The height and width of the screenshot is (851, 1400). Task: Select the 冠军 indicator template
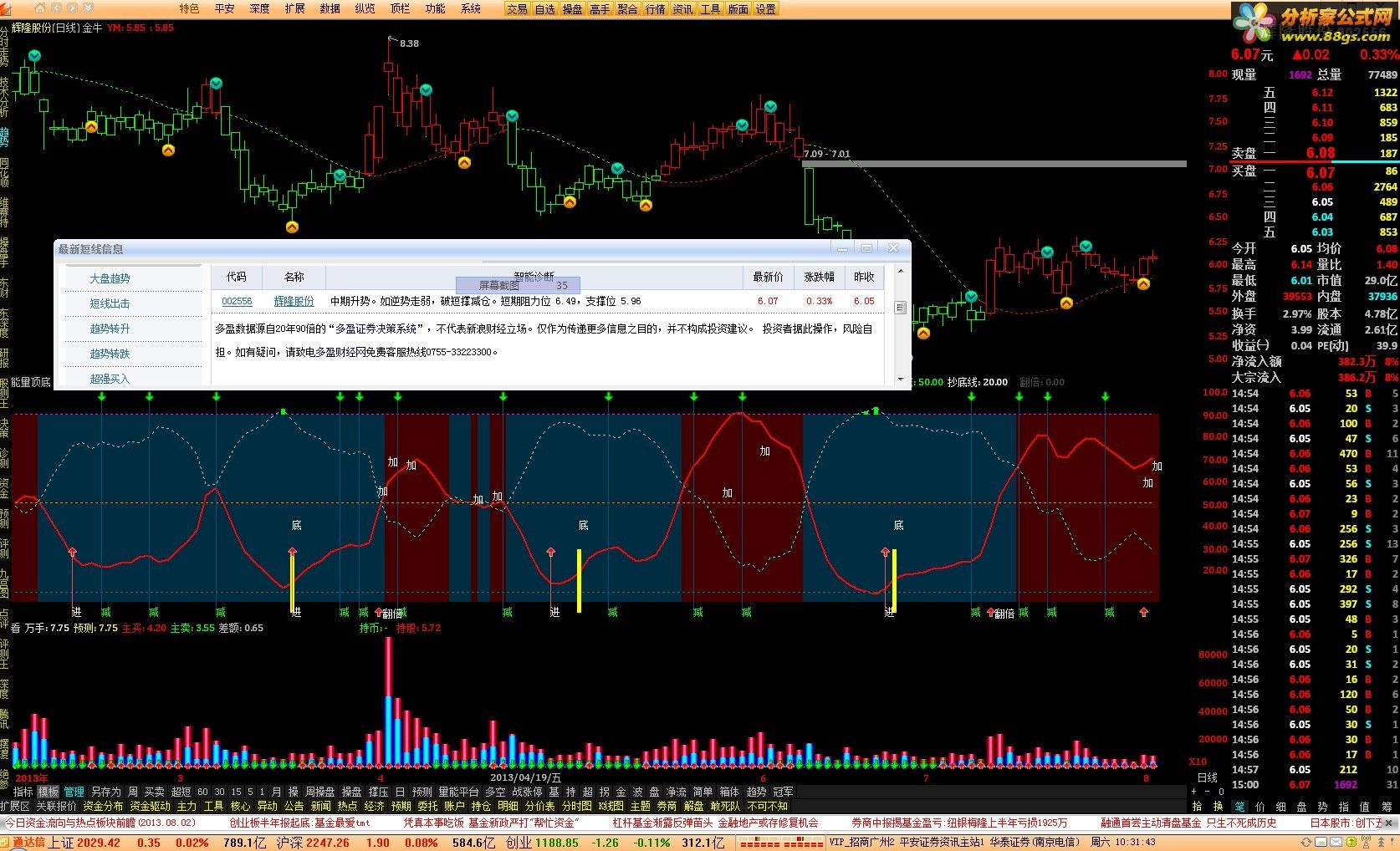(x=783, y=792)
